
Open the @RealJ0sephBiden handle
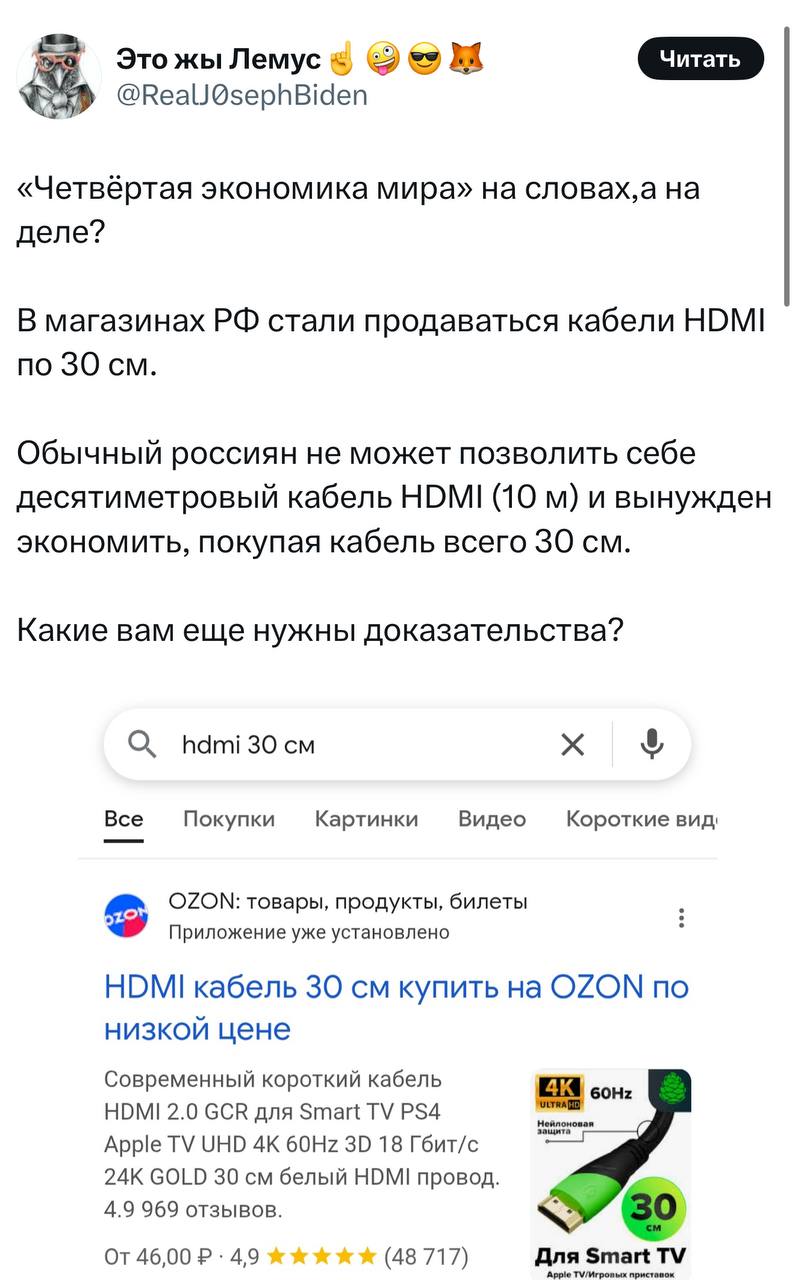243,95
